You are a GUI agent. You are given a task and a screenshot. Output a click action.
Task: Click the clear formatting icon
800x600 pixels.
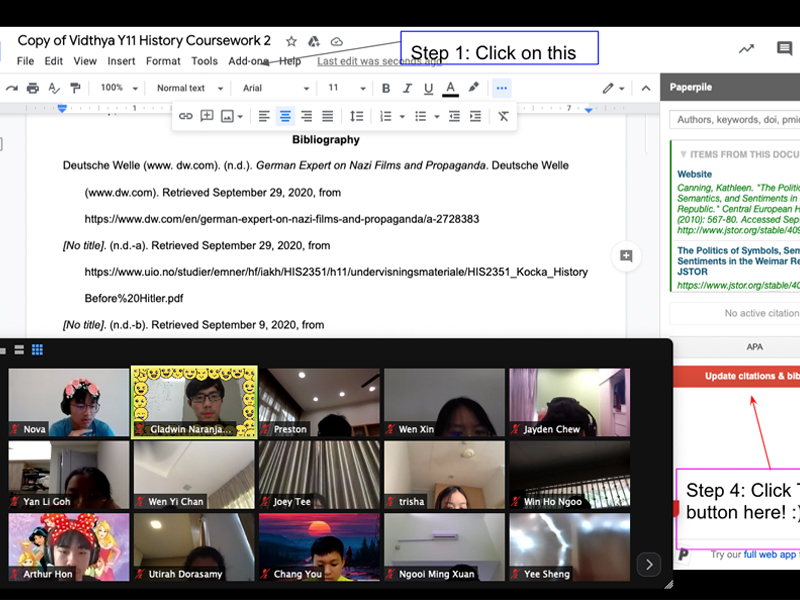point(503,116)
